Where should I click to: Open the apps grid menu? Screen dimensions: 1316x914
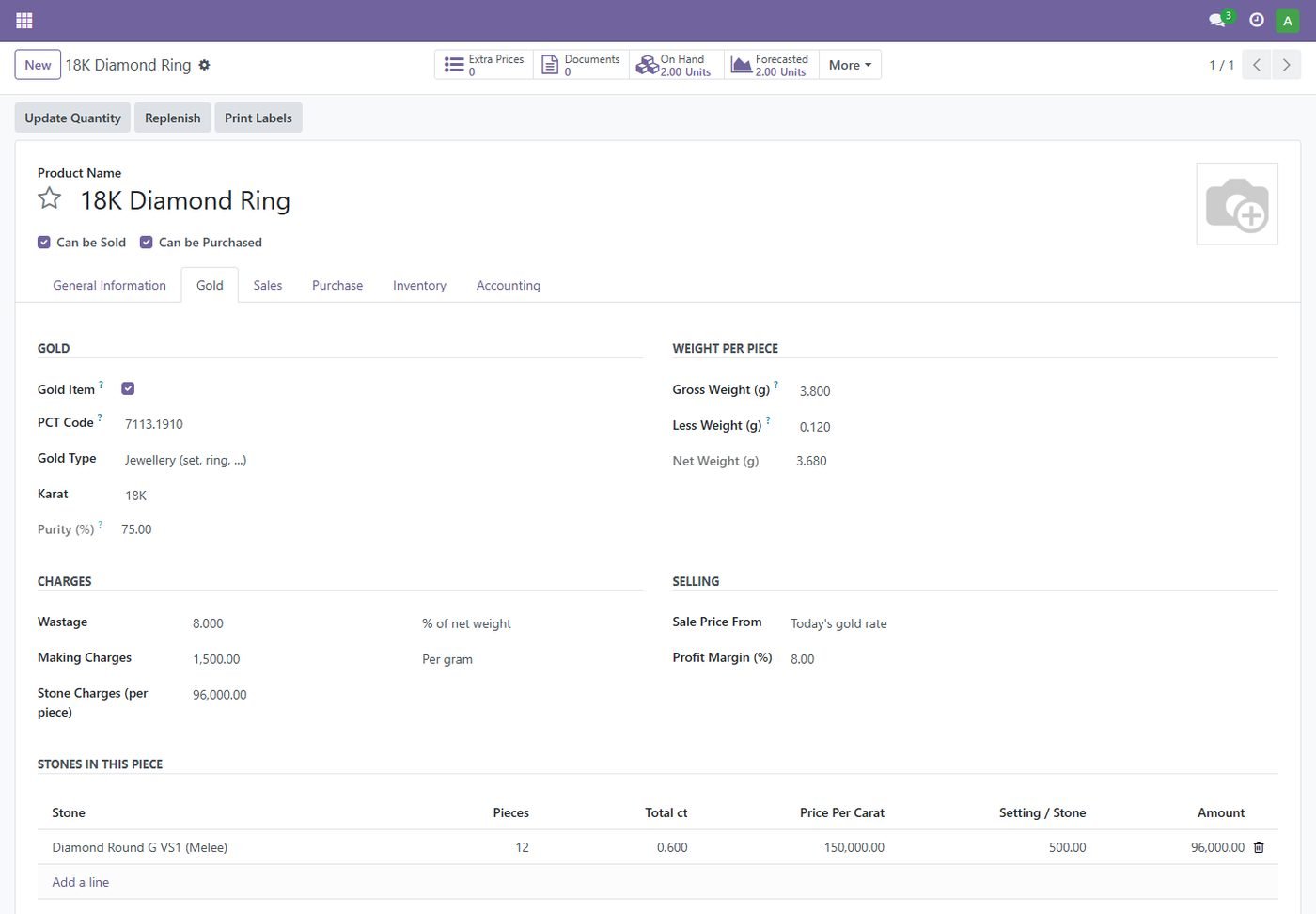coord(24,20)
